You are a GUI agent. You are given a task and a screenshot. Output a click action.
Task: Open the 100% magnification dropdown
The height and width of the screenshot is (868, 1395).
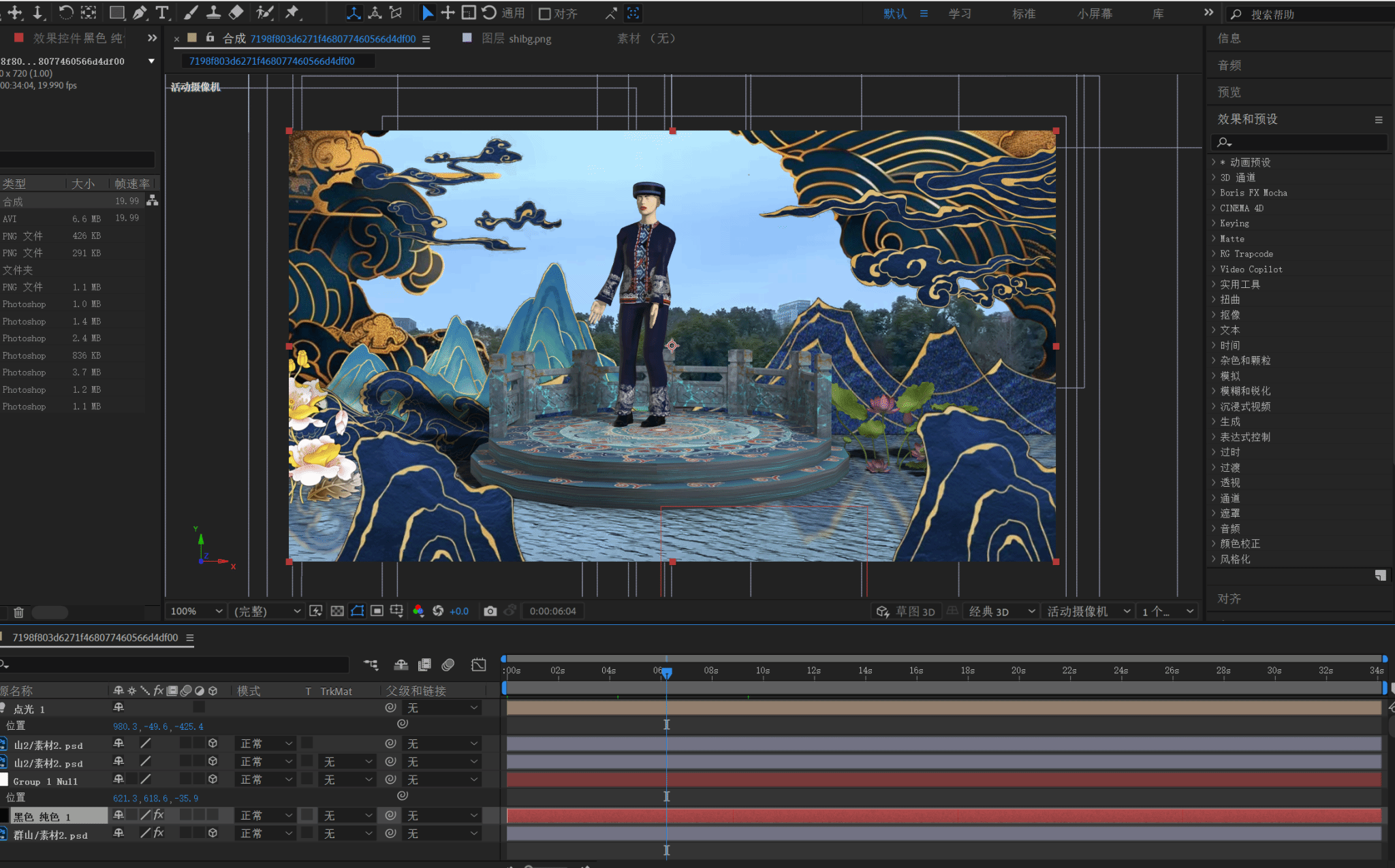(x=197, y=611)
